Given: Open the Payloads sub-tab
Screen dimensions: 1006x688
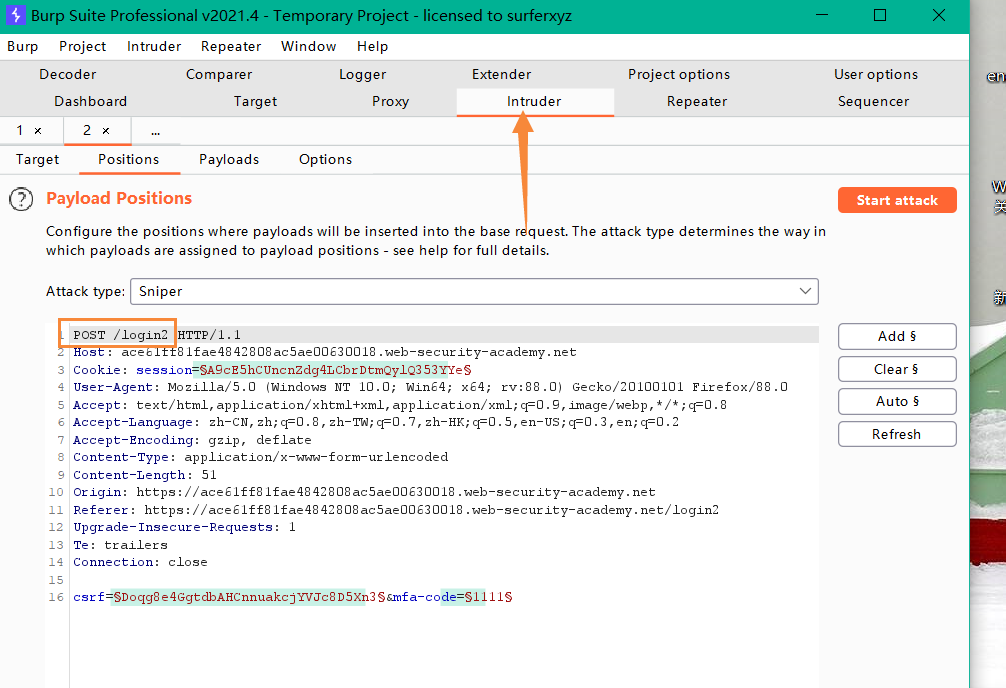Looking at the screenshot, I should pyautogui.click(x=229, y=159).
